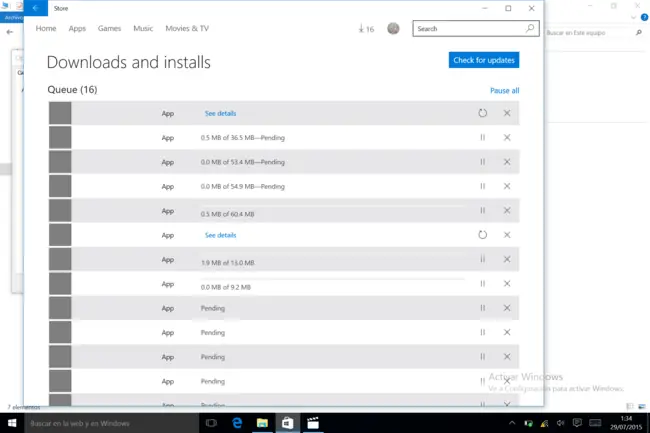Cancel the 60.4 MB download
The image size is (650, 433).
507,210
